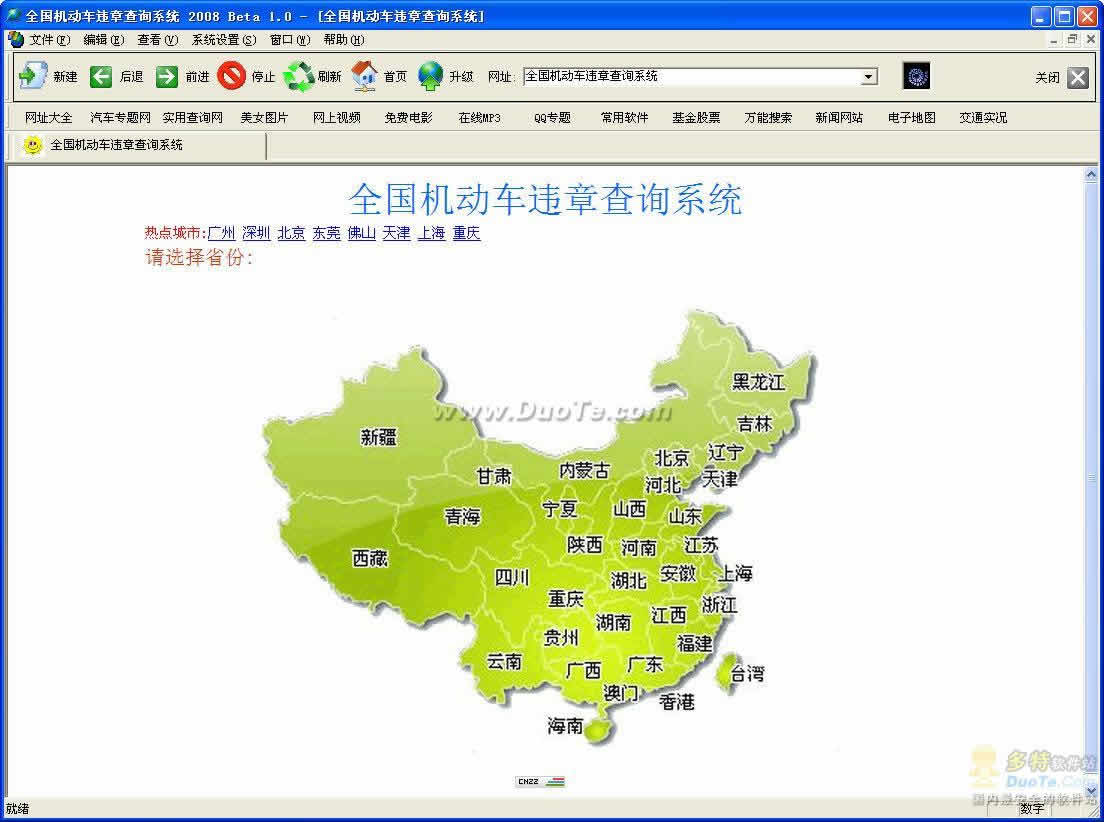Screen dimensions: 1104x822
Task: Click the app icon in the menu bar
Action: point(16,39)
